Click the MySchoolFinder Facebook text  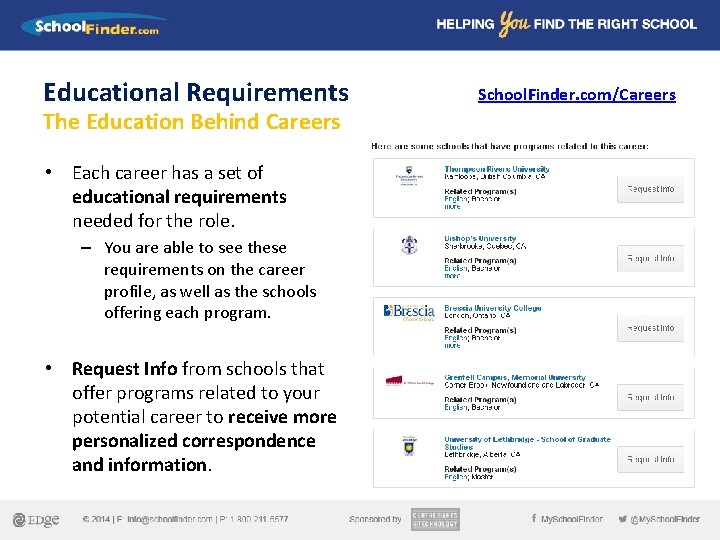[x=572, y=519]
